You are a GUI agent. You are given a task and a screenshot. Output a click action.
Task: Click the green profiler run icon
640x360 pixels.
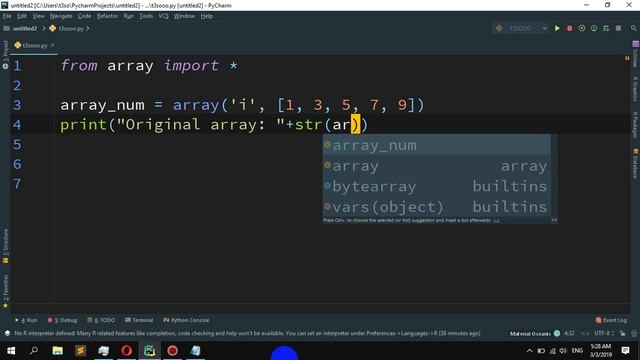point(594,28)
